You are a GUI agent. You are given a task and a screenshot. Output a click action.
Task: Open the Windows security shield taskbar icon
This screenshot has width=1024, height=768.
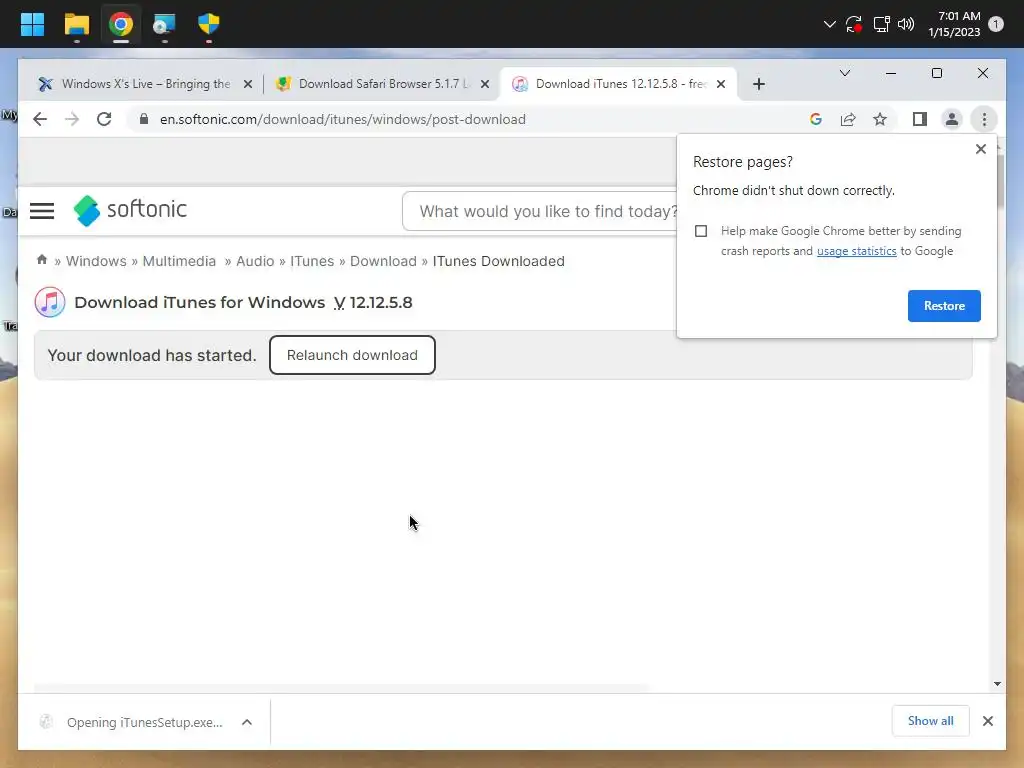(x=208, y=24)
